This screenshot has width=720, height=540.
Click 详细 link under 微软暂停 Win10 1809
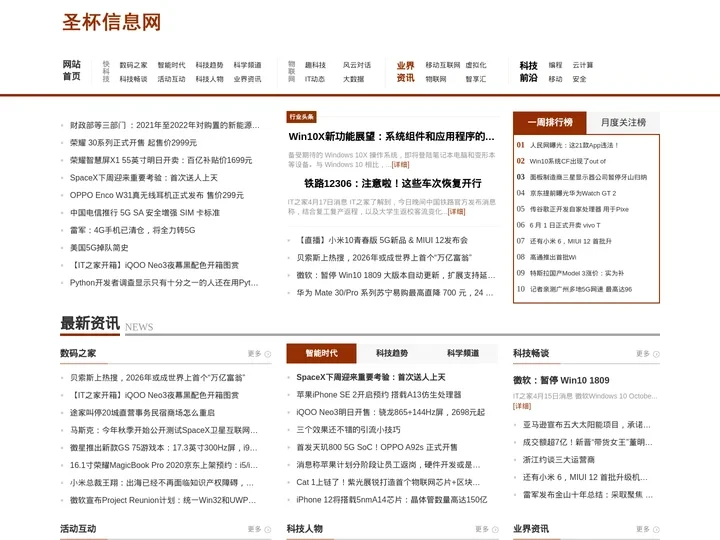[x=522, y=406]
